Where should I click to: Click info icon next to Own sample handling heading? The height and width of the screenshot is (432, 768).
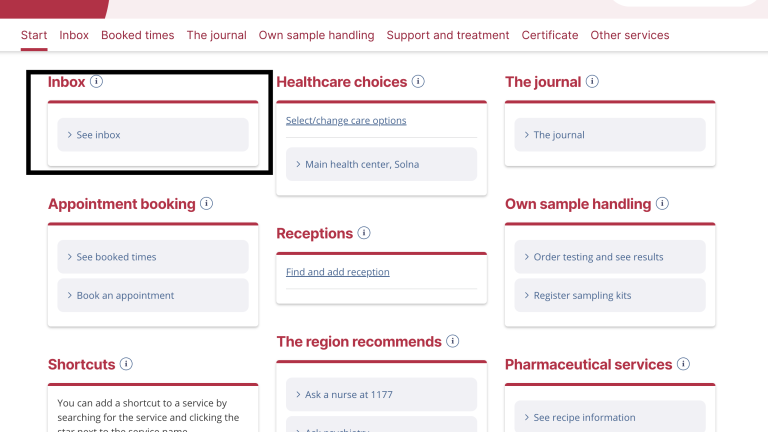[662, 203]
